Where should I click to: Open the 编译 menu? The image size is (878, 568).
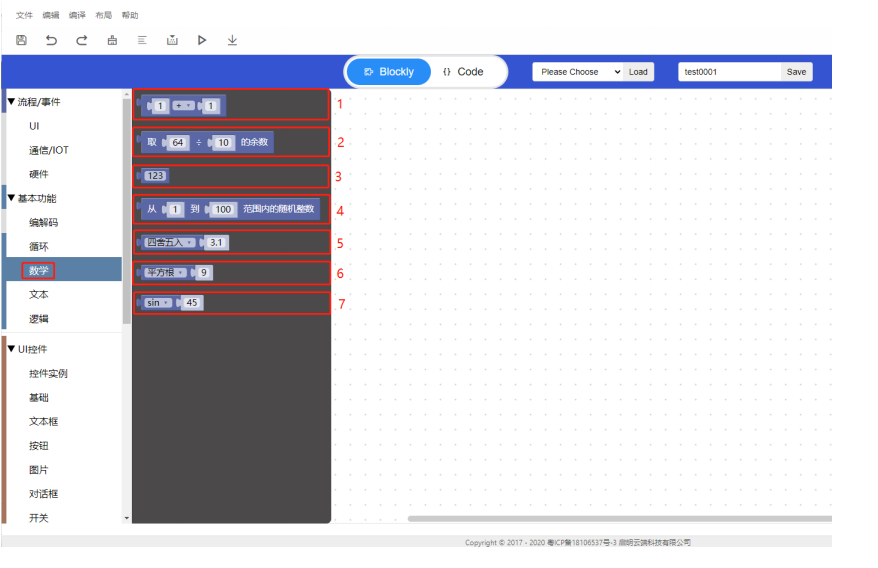click(77, 15)
